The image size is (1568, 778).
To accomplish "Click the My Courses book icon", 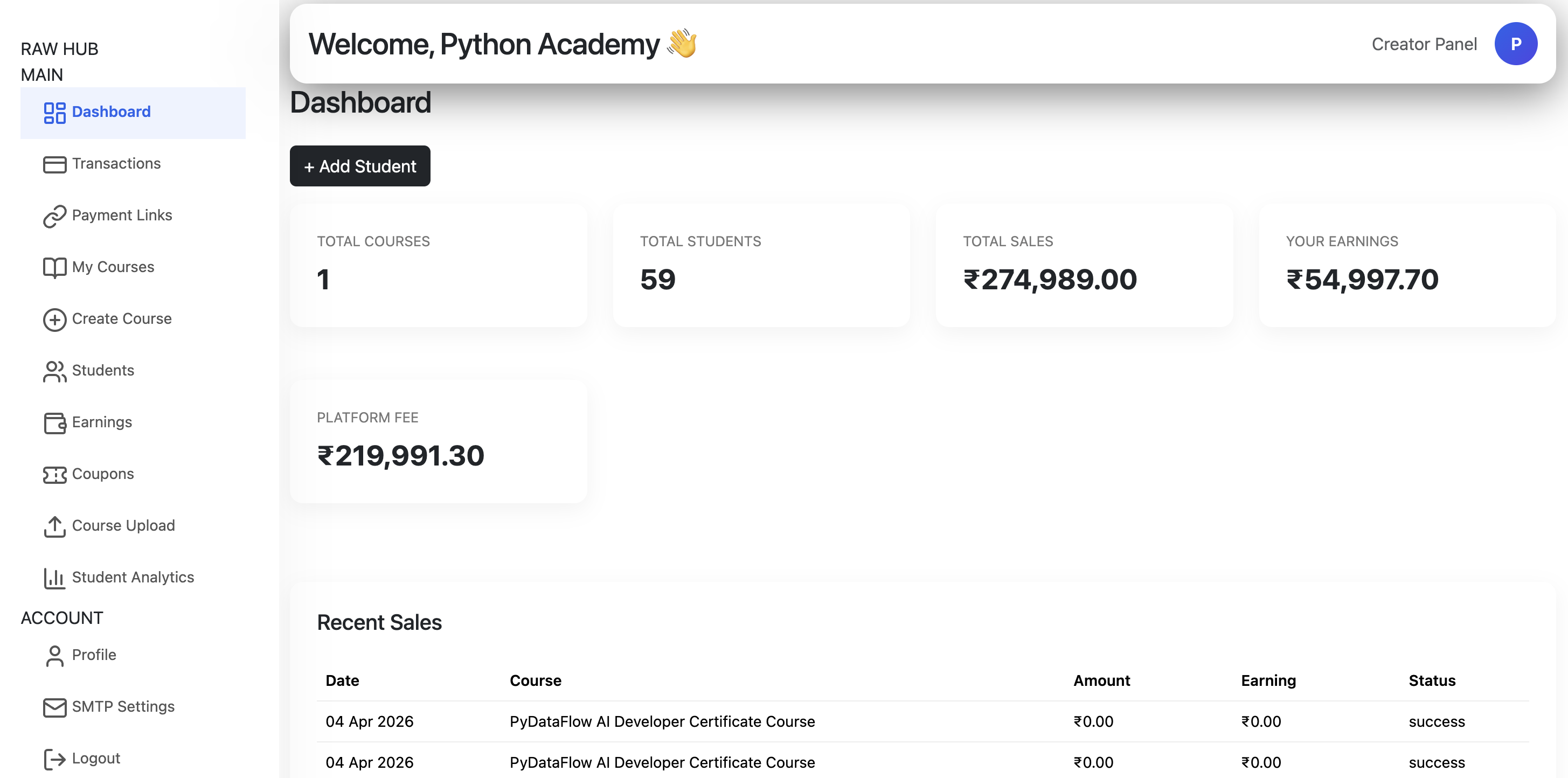I will click(54, 268).
